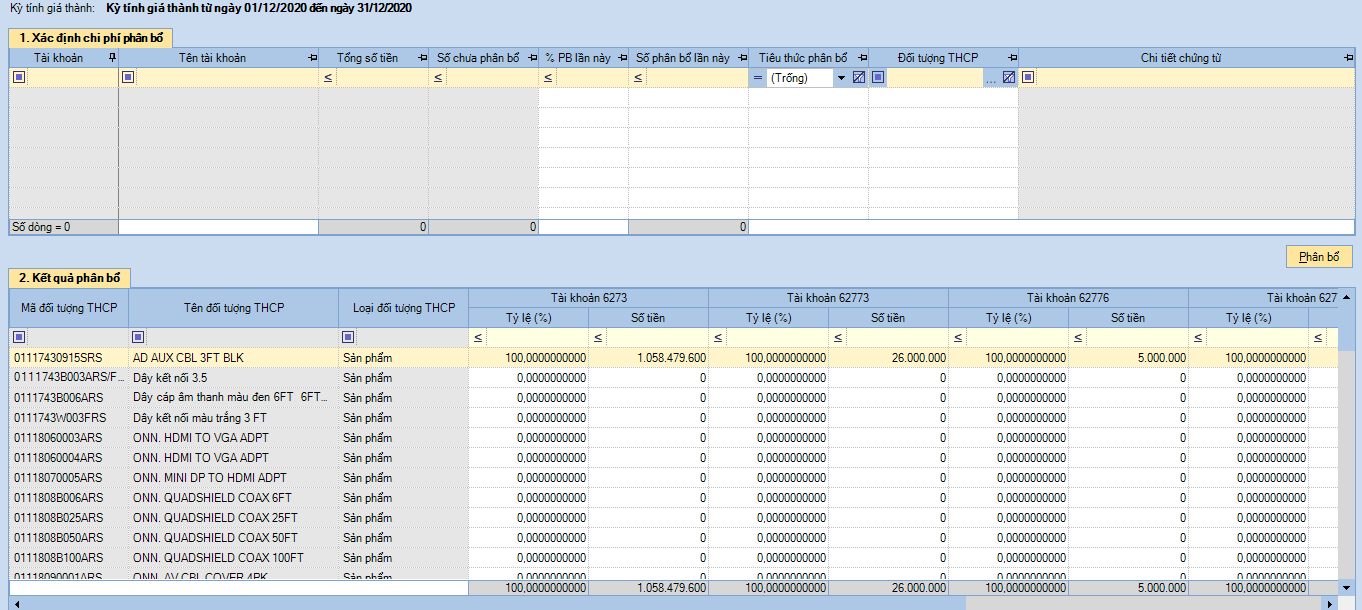Viewport: 1362px width, 610px height.
Task: Click the ≤ operator under Số phân bổ lần này
Action: click(638, 78)
